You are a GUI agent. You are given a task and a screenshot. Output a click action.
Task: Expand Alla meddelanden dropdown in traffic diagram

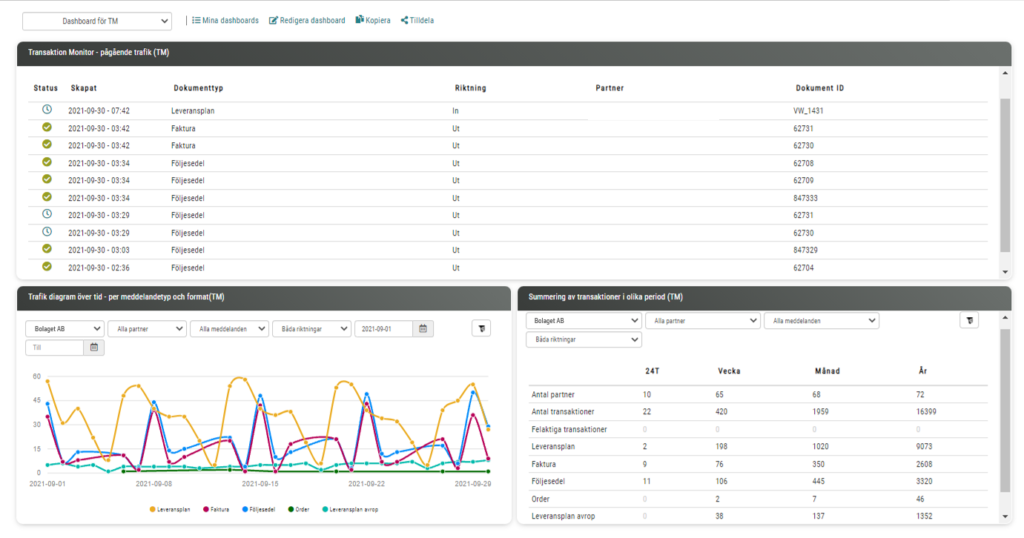(x=229, y=328)
